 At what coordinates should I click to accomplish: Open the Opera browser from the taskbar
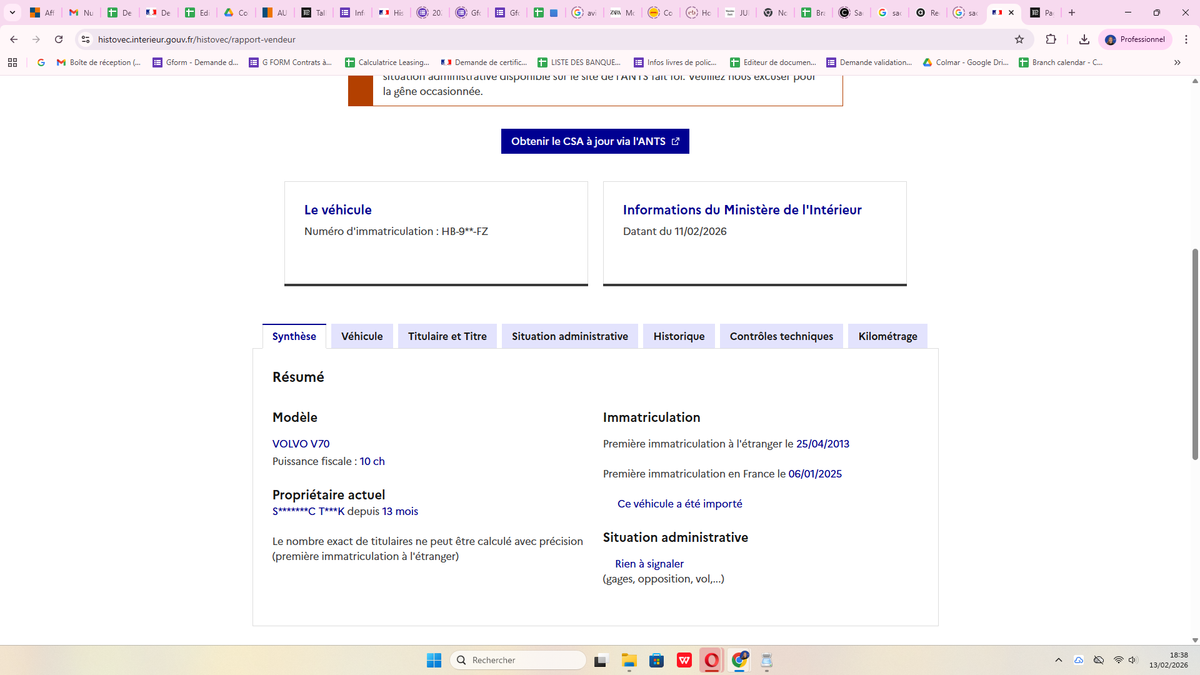click(711, 660)
